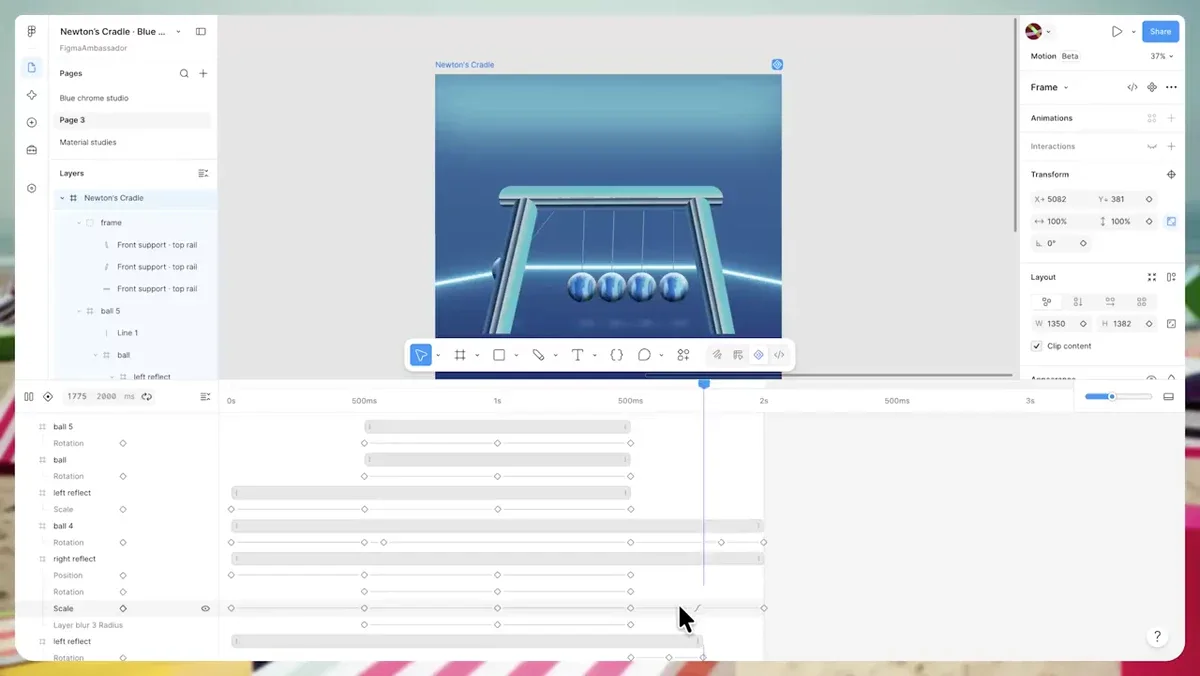Click the width field showing 1350
1200x676 pixels.
click(1061, 324)
